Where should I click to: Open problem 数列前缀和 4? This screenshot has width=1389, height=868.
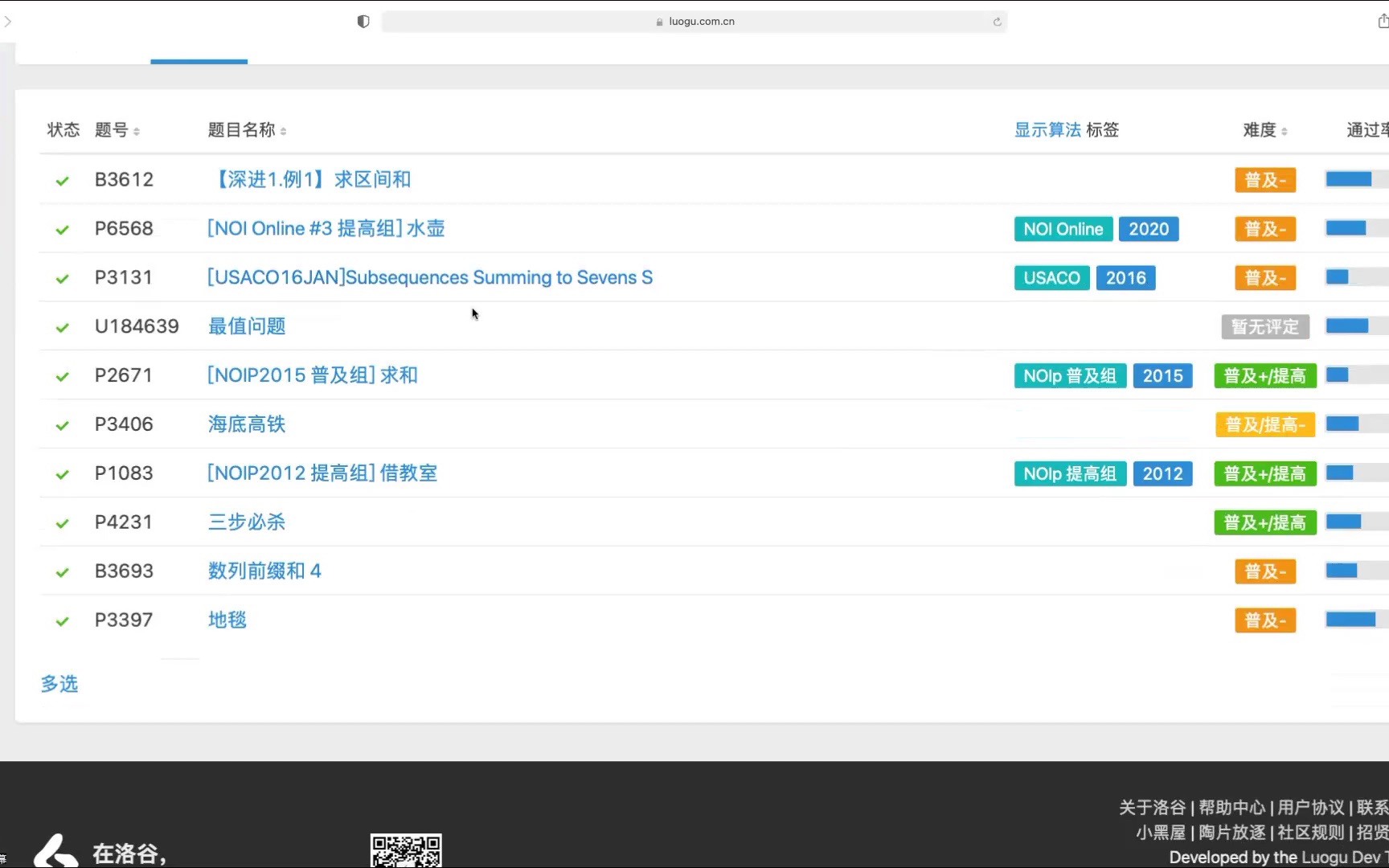264,571
